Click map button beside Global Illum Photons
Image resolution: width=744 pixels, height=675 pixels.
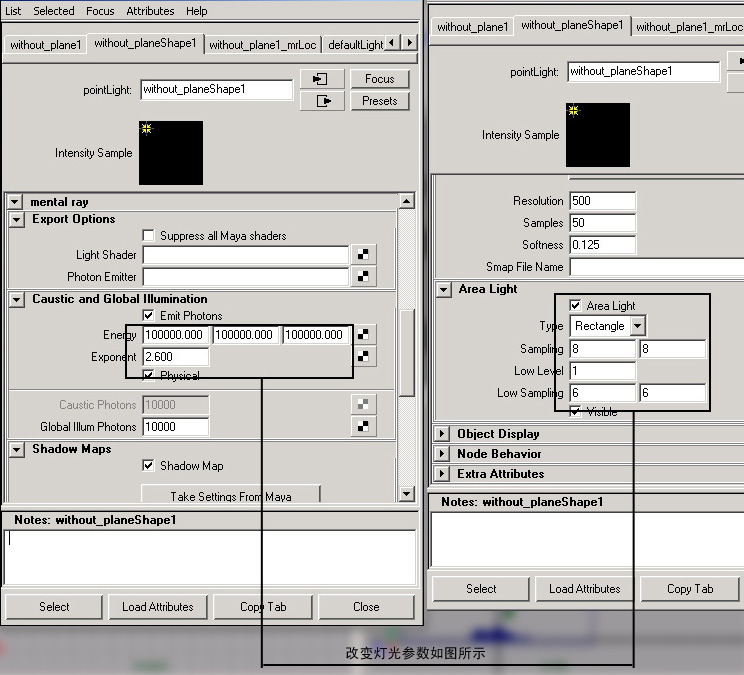(x=363, y=426)
